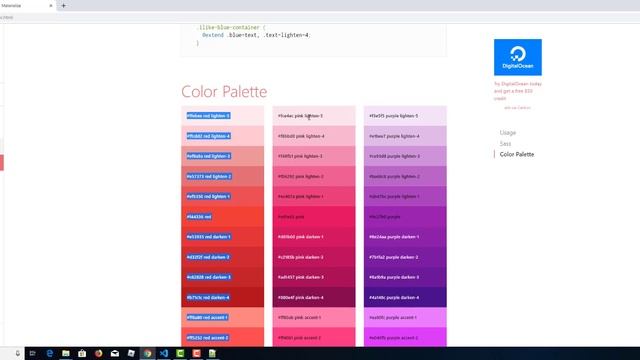Select the purple lighten-5 swatch
This screenshot has width=640, height=360.
coord(405,116)
